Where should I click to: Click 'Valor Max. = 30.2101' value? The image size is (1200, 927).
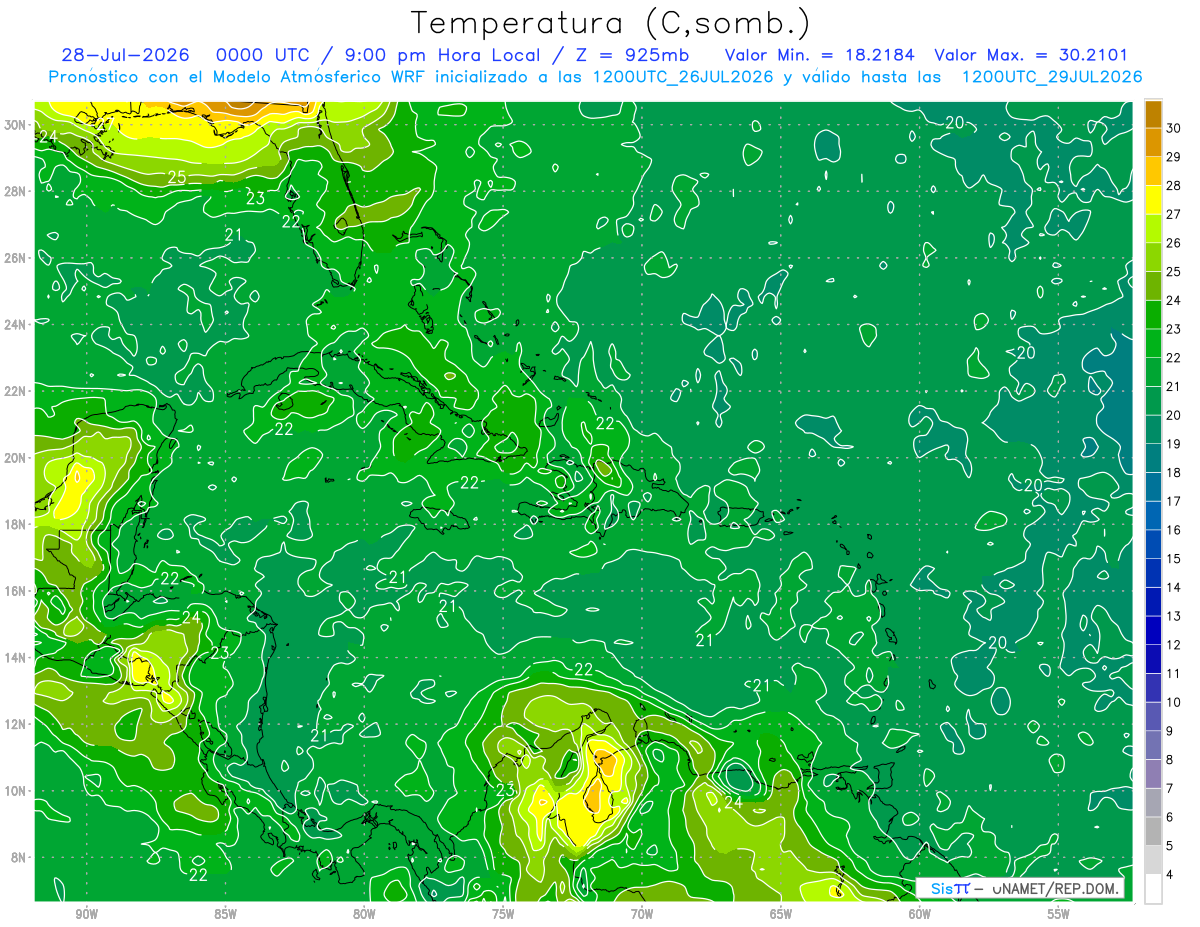click(x=1031, y=55)
